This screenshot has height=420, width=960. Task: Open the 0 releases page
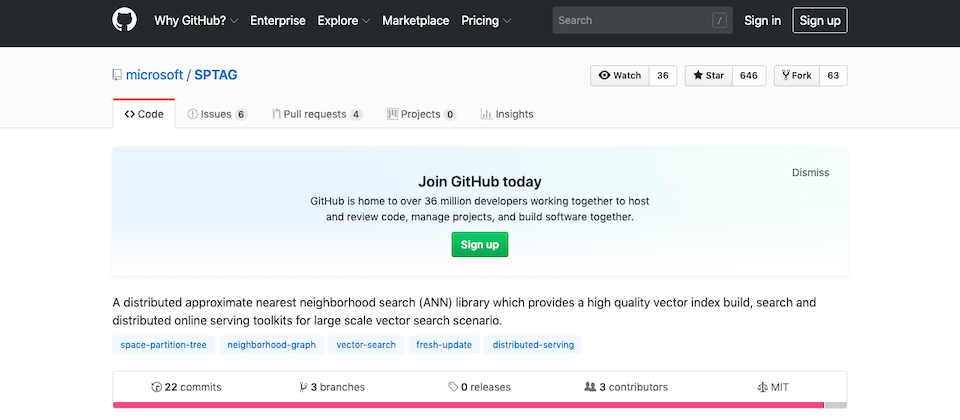coord(479,387)
